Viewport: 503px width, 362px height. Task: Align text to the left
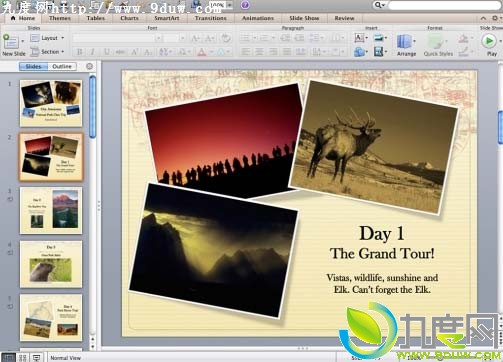[x=246, y=52]
